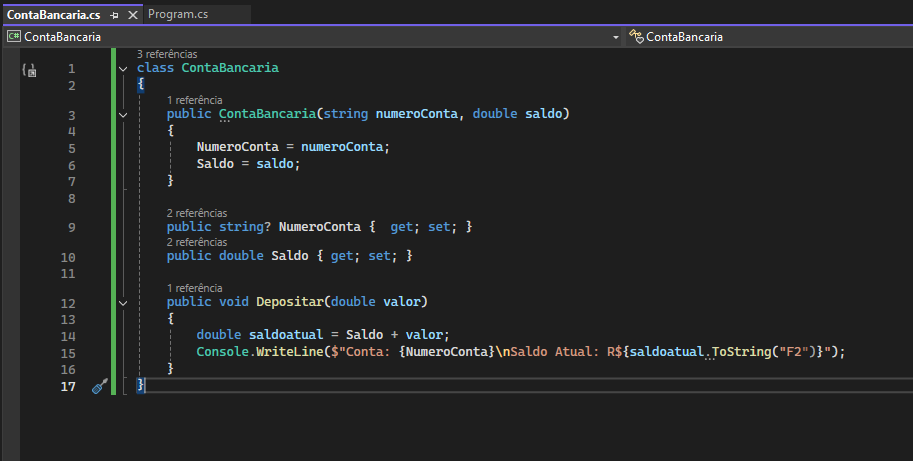Viewport: 913px width, 461px height.
Task: Click line number 9 in the margin
Action: click(72, 228)
